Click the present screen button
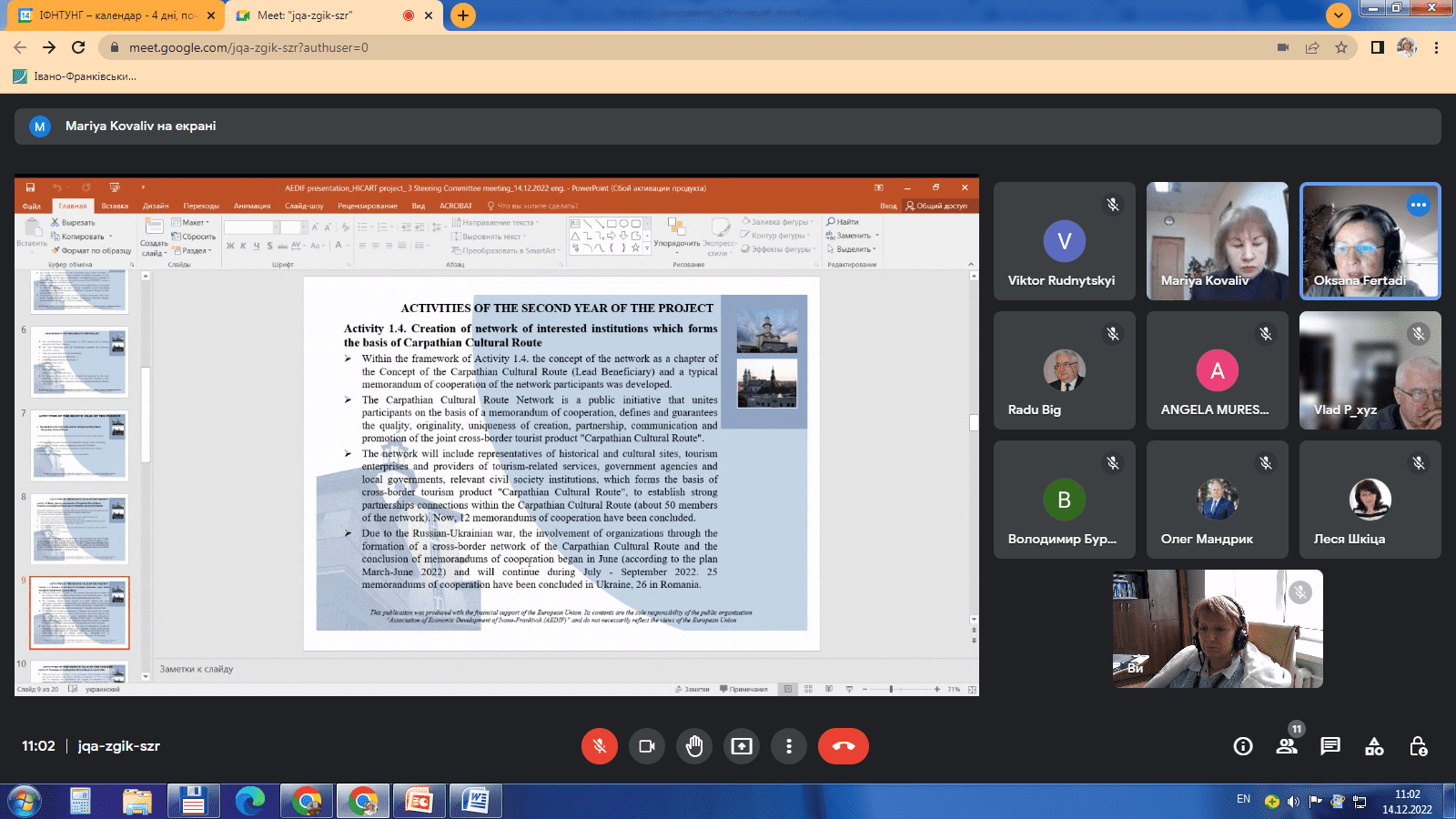Screen dimensions: 1456x819 [x=742, y=746]
